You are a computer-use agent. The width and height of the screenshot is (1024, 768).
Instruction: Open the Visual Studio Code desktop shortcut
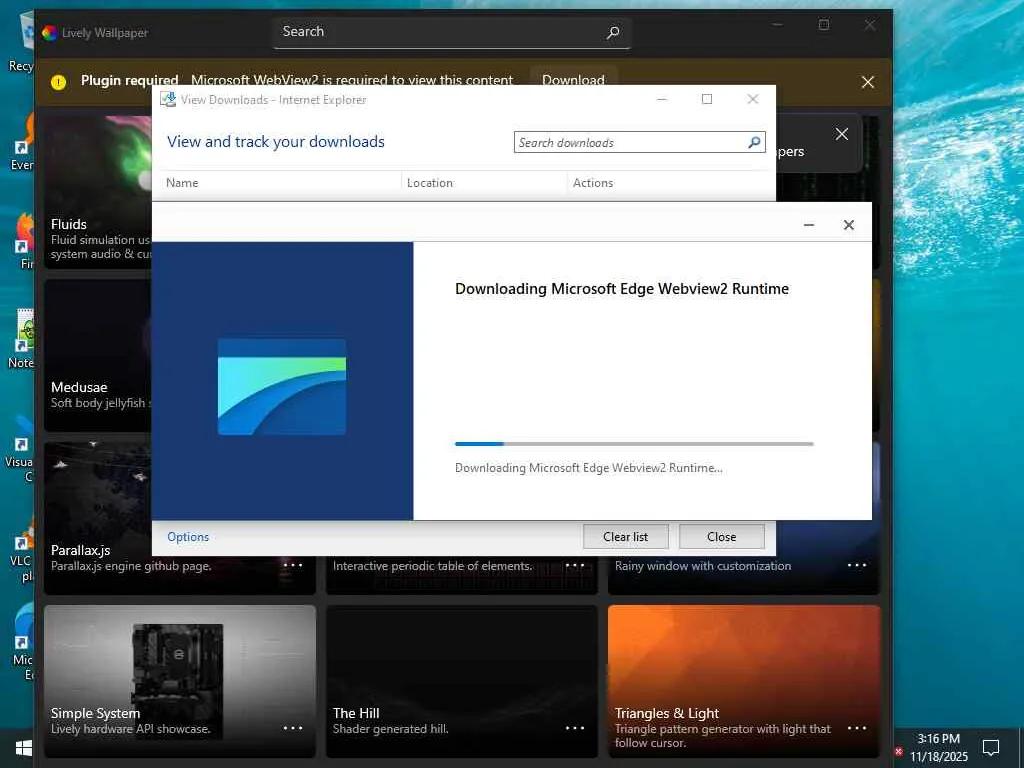point(23,451)
